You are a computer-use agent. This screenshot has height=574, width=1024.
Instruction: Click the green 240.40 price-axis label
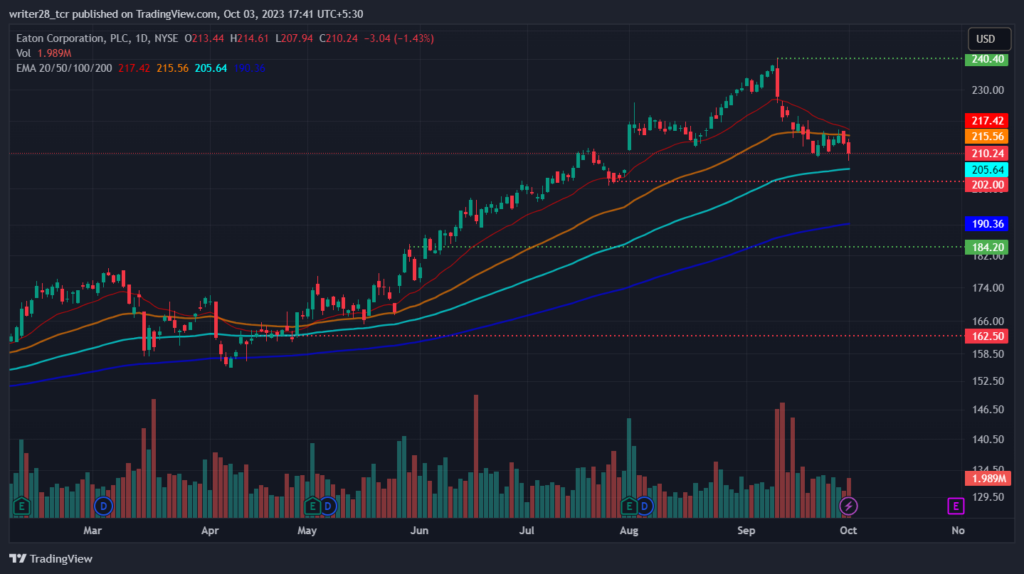click(986, 59)
